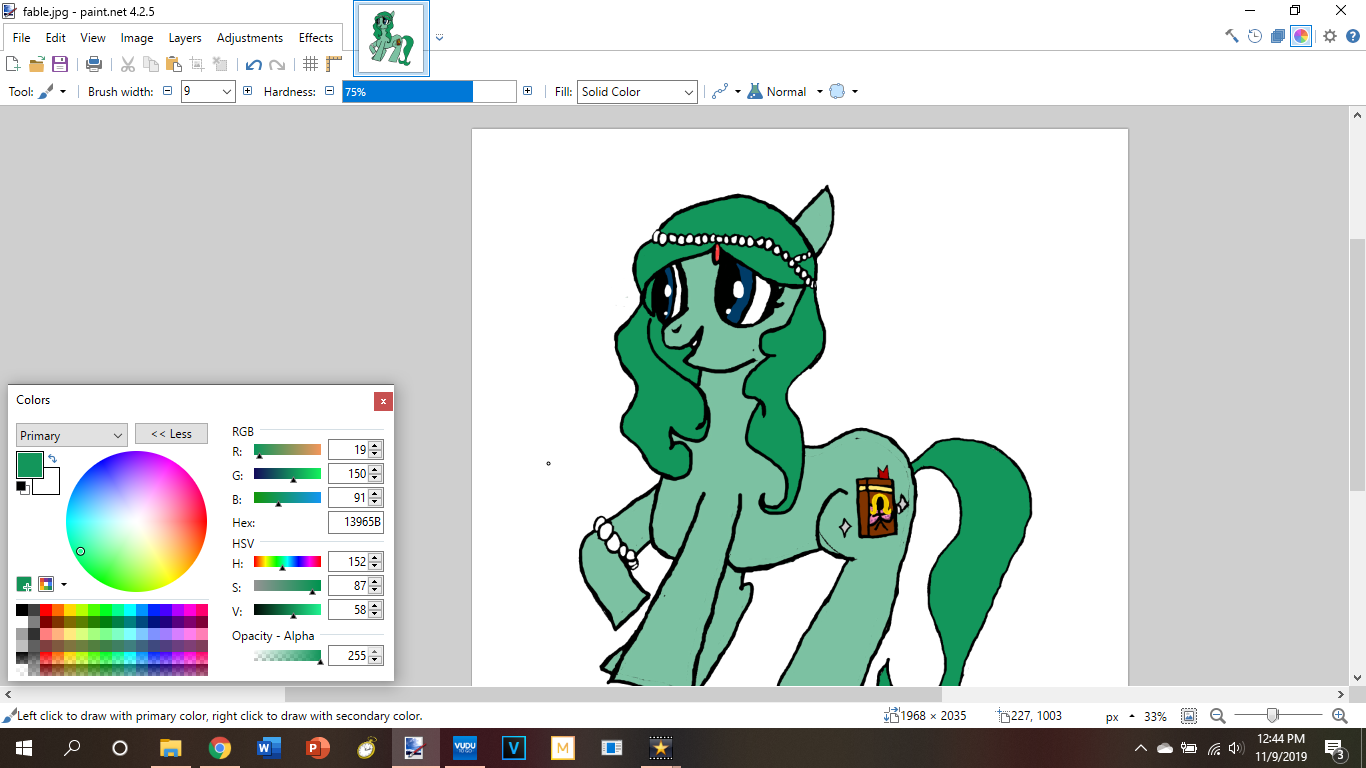
Task: Click the Add color to palette icon
Action: coord(24,584)
